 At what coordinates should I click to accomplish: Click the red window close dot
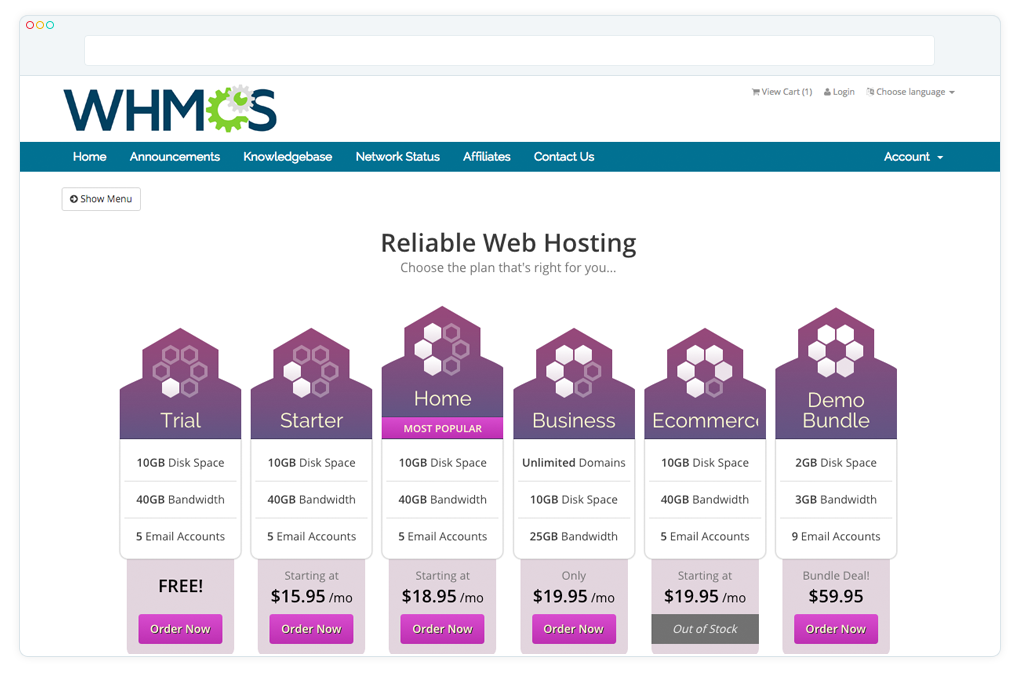tap(30, 25)
